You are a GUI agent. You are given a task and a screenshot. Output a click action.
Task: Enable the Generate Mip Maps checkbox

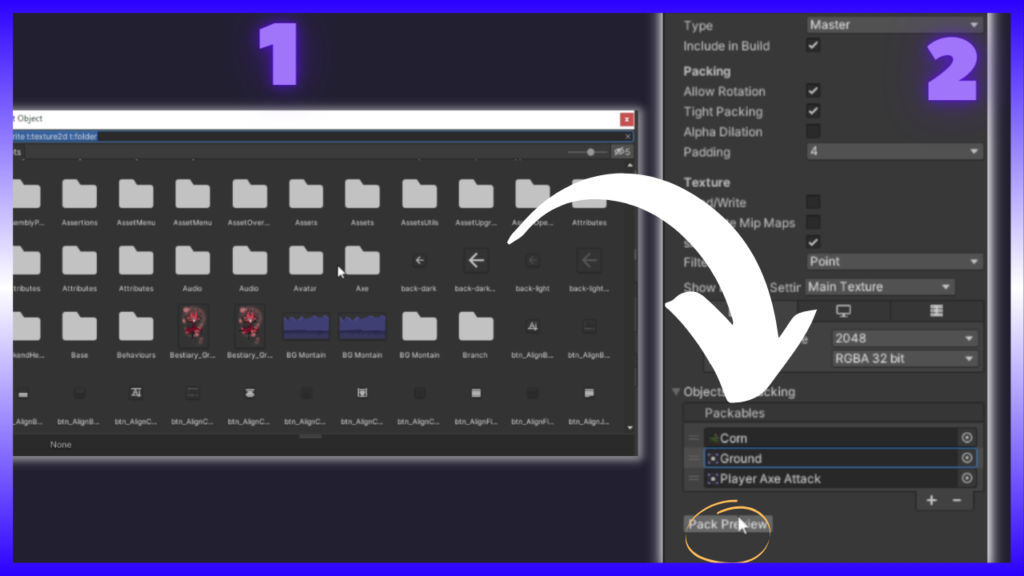tap(813, 222)
